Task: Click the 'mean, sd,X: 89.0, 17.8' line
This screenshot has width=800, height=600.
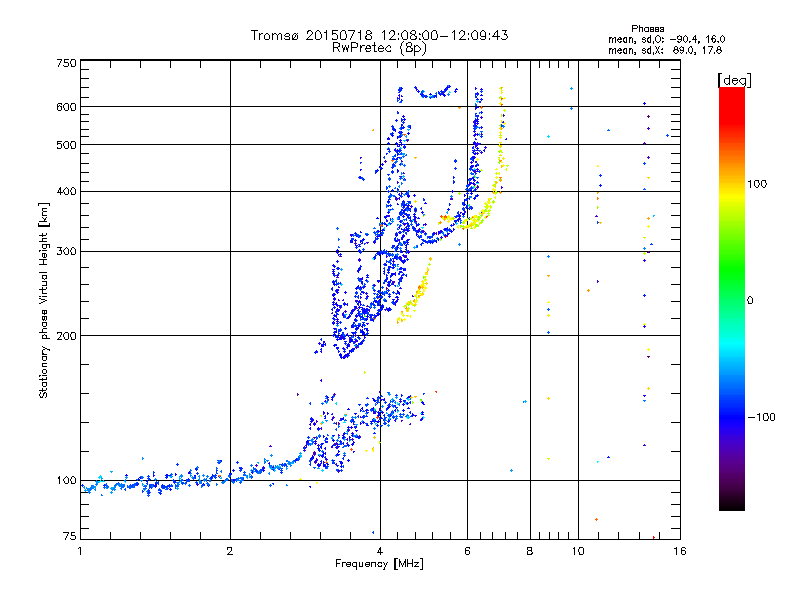Action: click(x=665, y=50)
